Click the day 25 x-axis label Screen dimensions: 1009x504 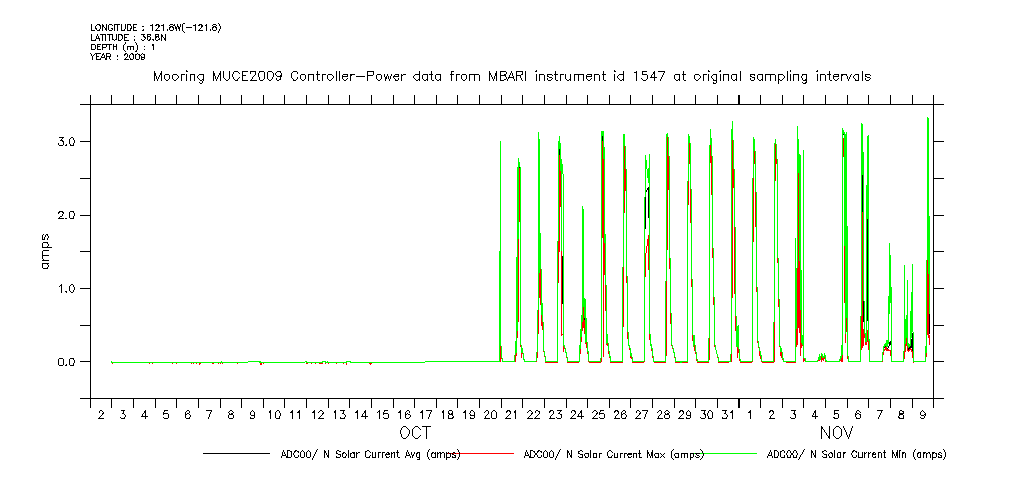[599, 414]
